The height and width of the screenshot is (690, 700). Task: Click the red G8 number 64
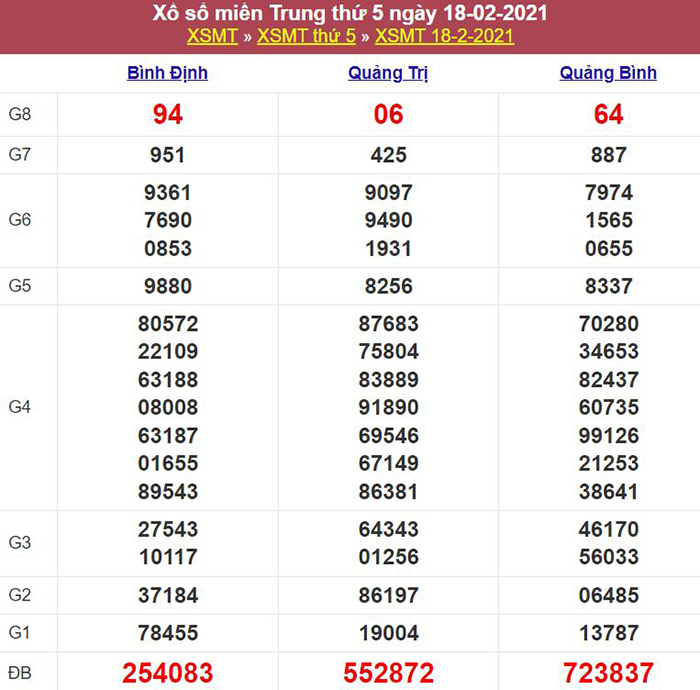point(608,115)
